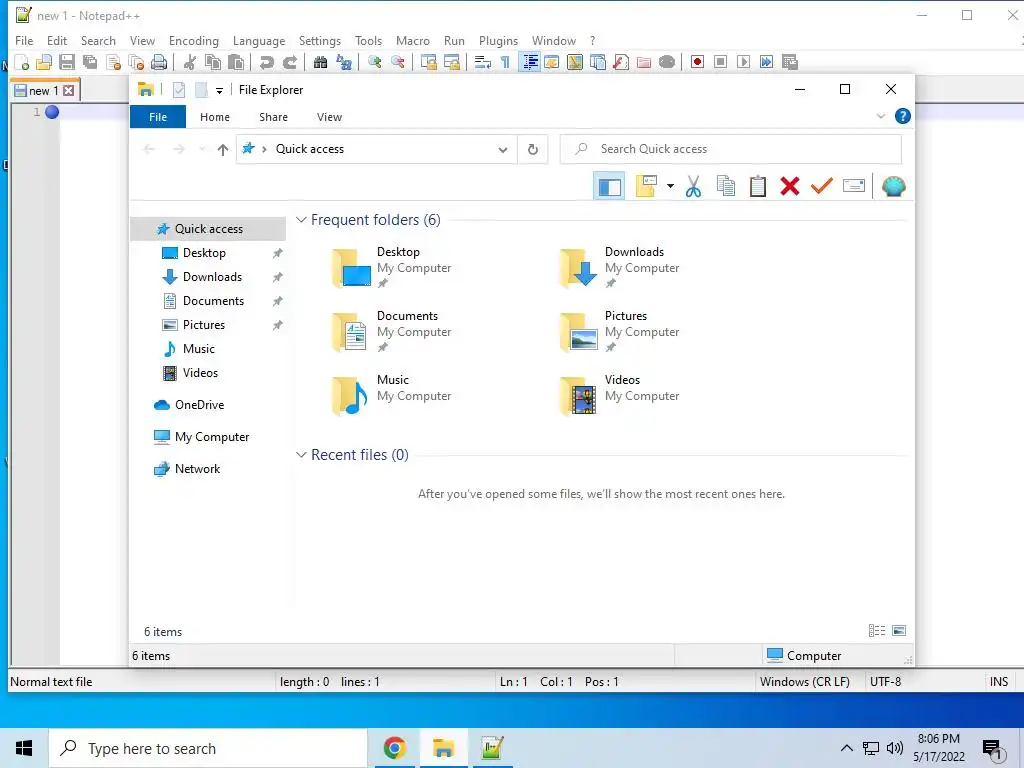This screenshot has height=768, width=1024.
Task: Click File Explorer Help question mark icon
Action: coord(903,116)
